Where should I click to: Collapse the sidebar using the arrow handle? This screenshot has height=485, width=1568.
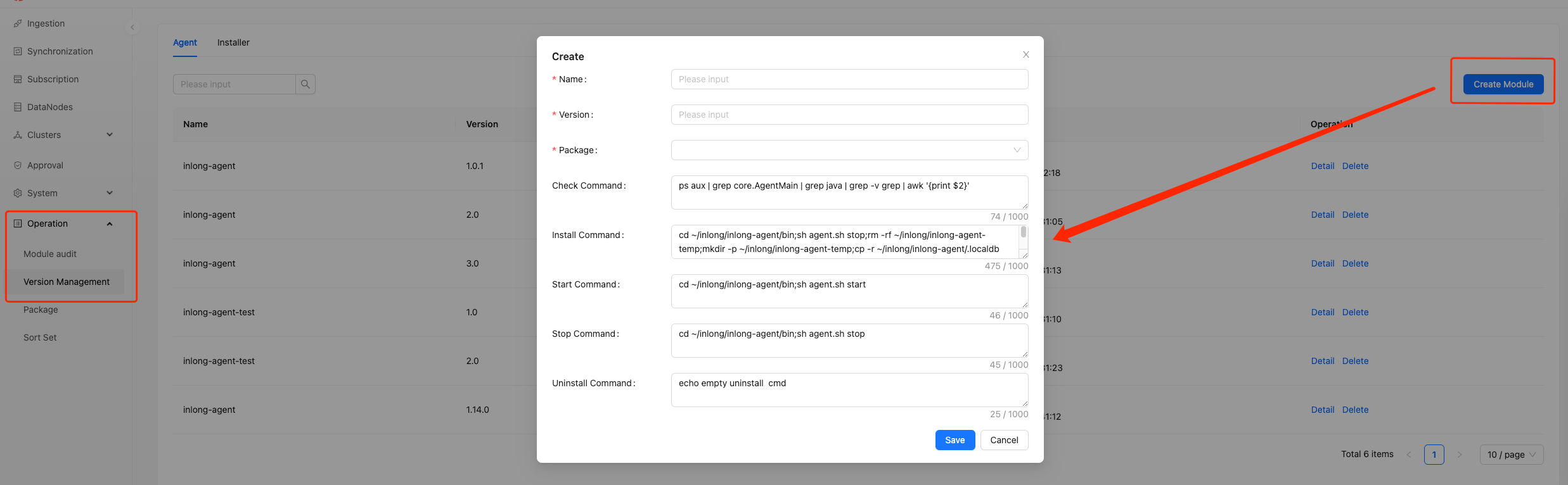click(132, 27)
